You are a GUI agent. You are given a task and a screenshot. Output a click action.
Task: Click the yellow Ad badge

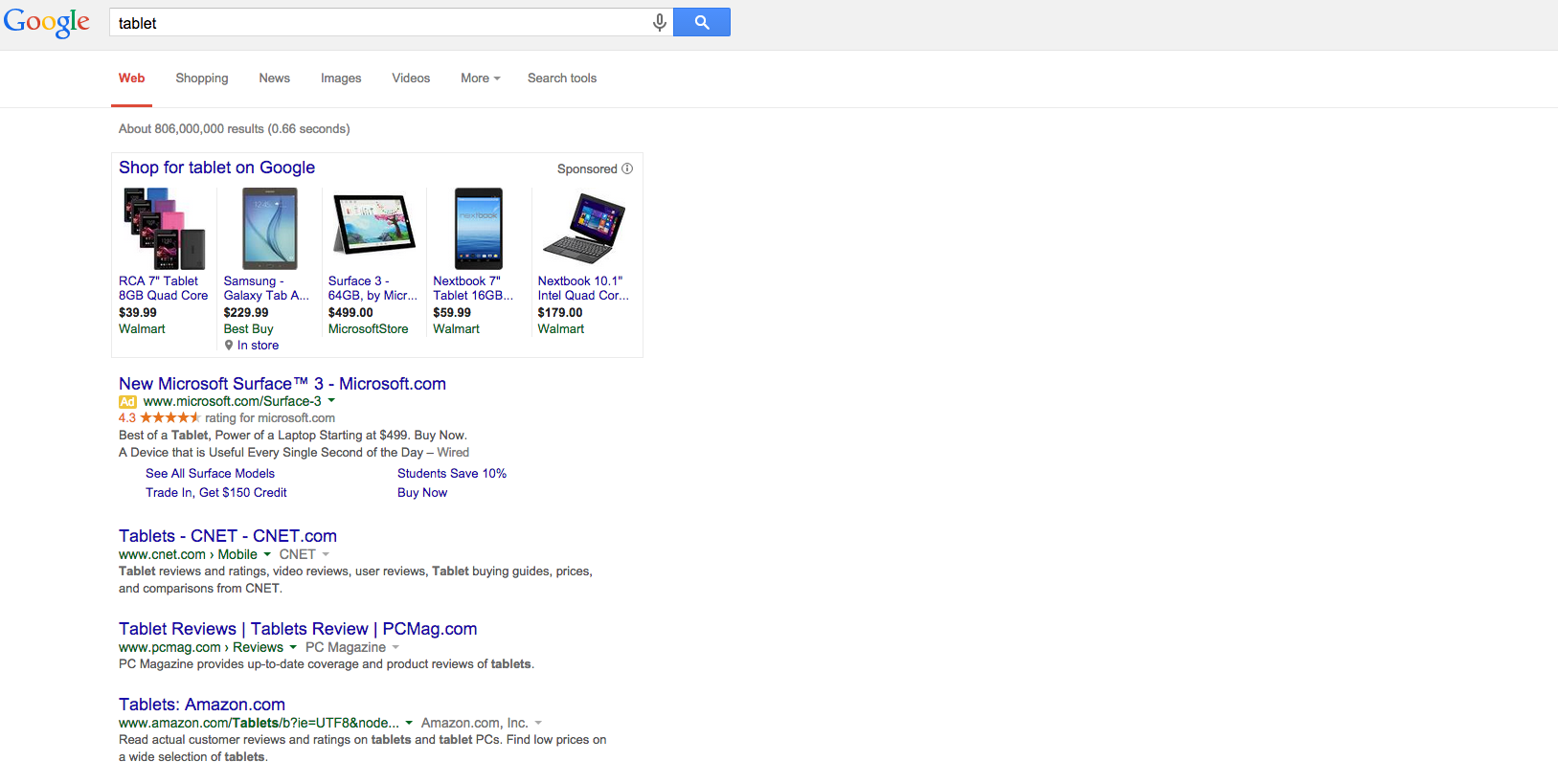click(127, 402)
